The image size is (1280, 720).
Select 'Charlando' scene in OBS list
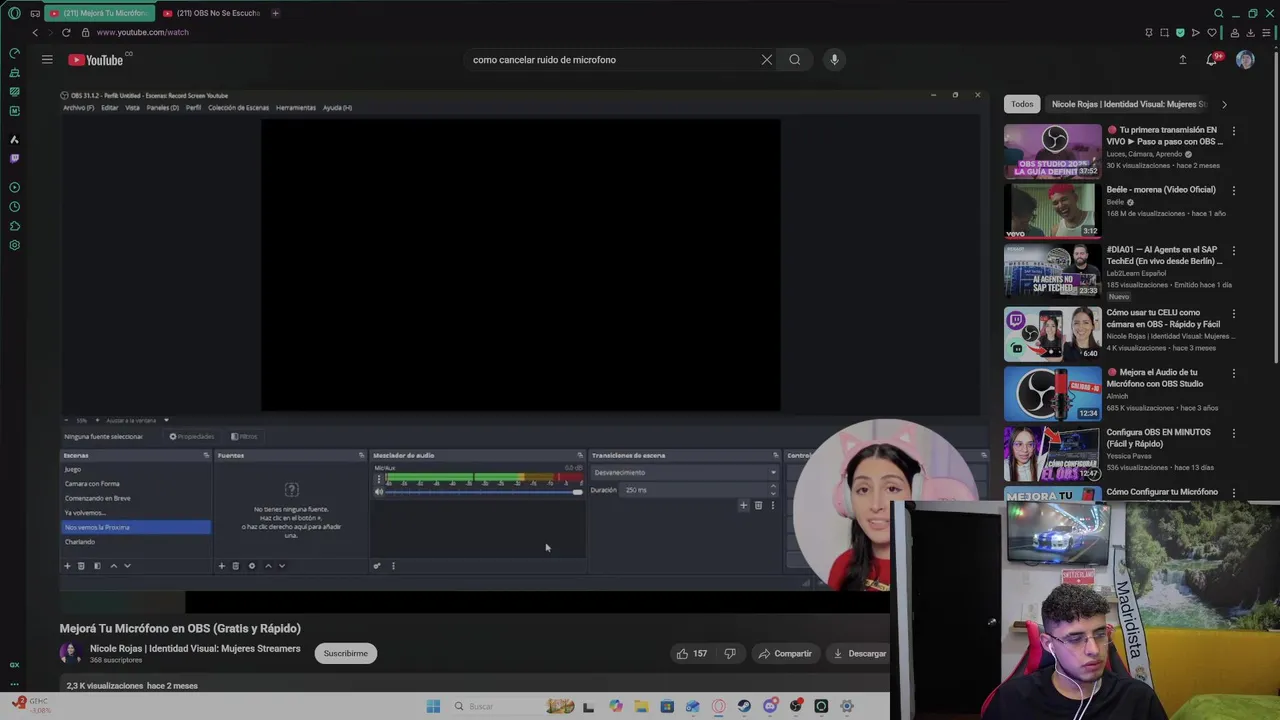pyautogui.click(x=80, y=542)
